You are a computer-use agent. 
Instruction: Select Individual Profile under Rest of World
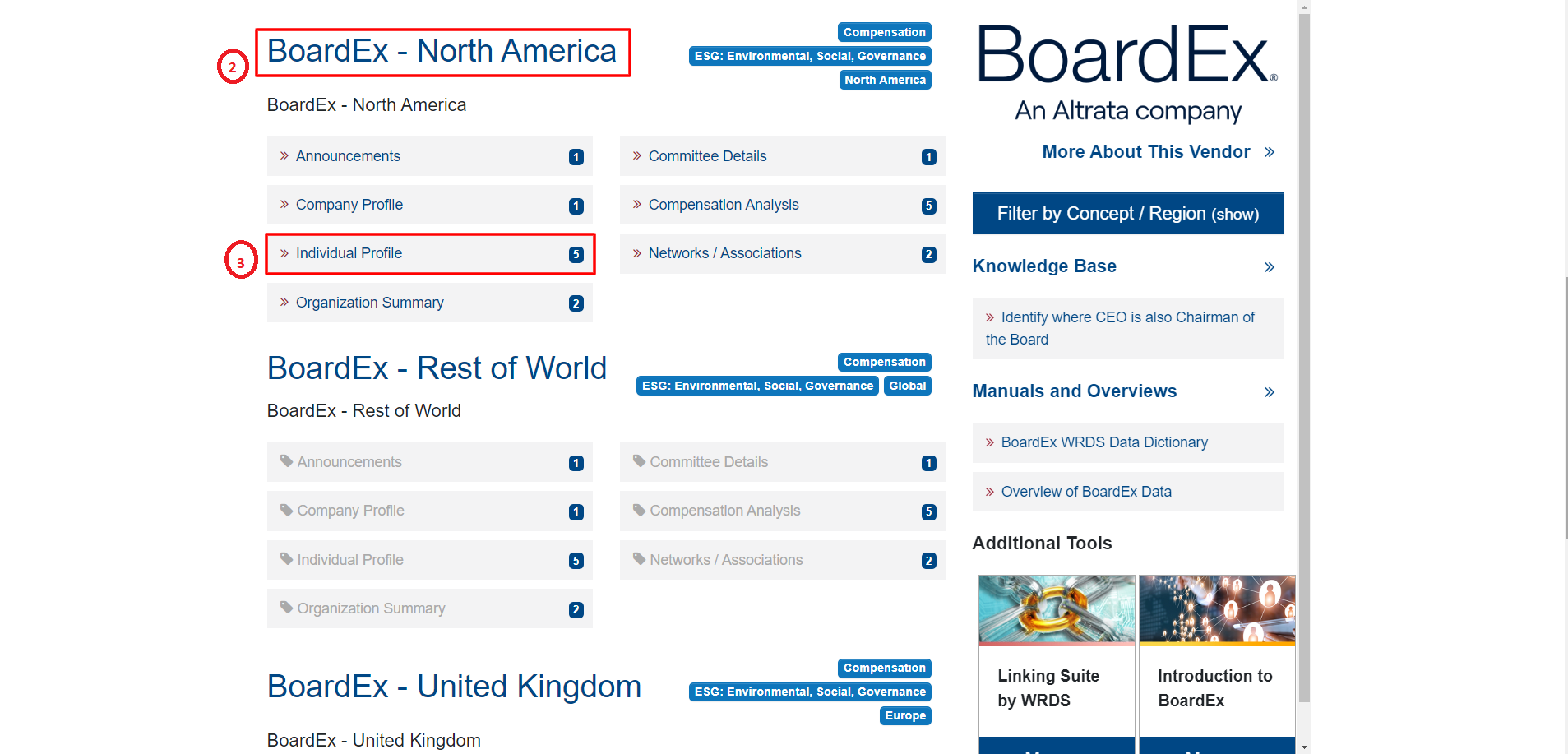[429, 560]
